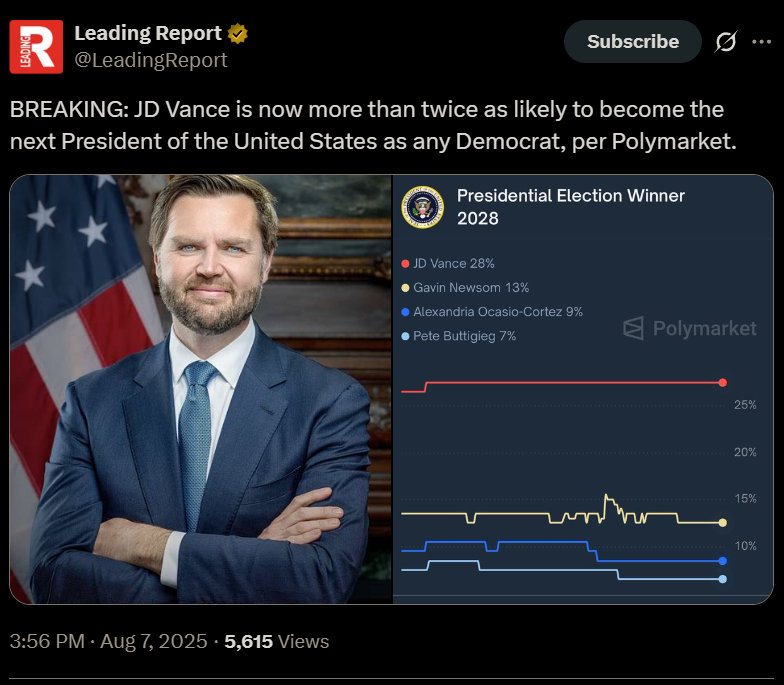Image resolution: width=784 pixels, height=685 pixels.
Task: Click the 5,615 Views count
Action: 276,642
